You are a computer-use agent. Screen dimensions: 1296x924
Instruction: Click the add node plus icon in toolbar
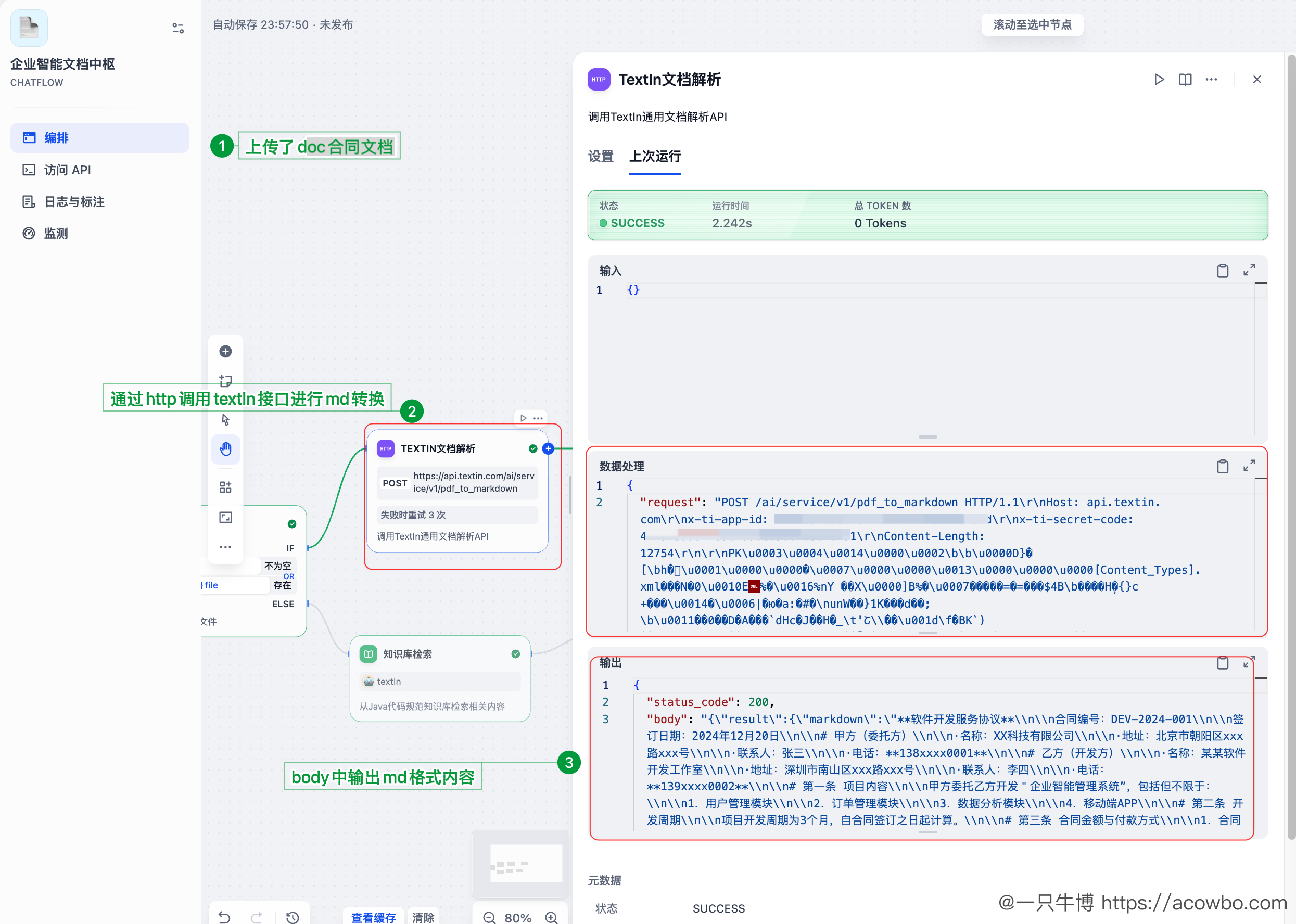coord(225,351)
